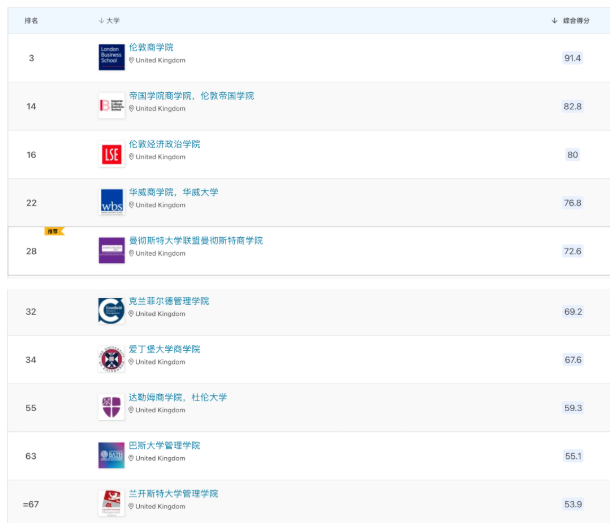Click the location pin under 伦敦经济政治学院
The width and height of the screenshot is (610, 523).
click(x=131, y=157)
